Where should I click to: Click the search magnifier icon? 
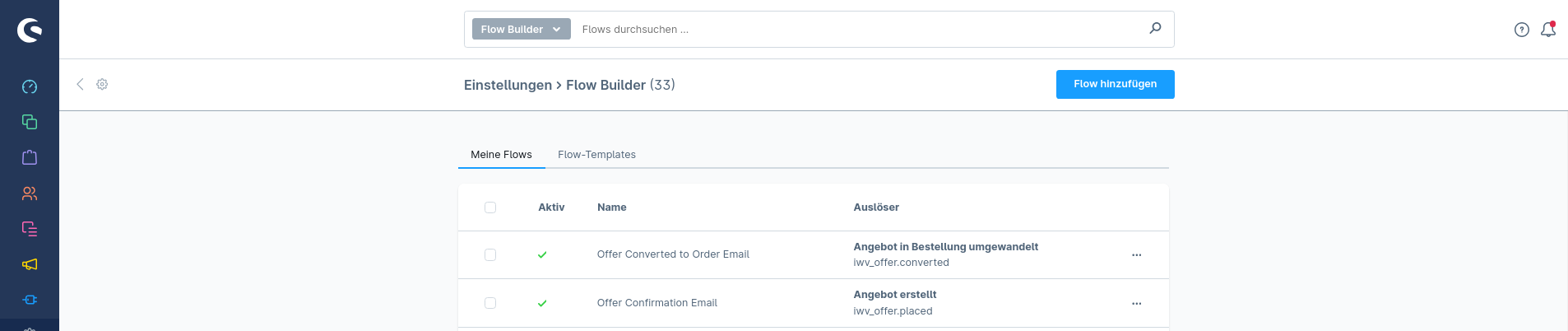(1156, 28)
